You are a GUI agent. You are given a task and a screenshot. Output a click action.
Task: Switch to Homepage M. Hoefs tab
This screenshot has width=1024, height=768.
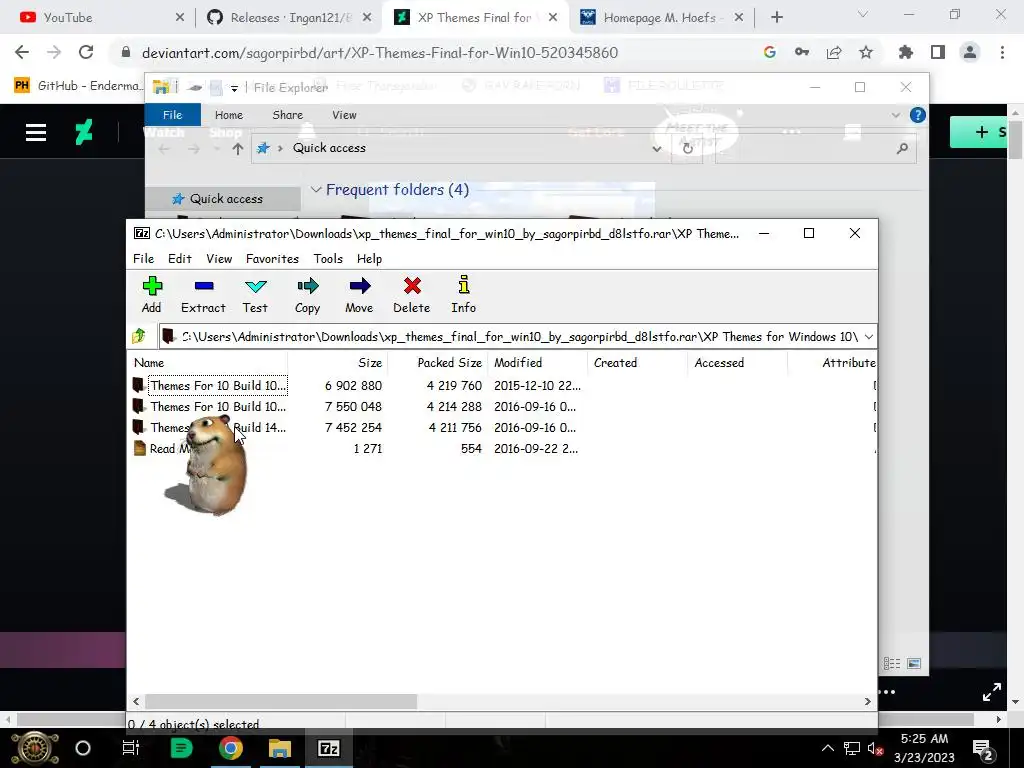tap(661, 18)
